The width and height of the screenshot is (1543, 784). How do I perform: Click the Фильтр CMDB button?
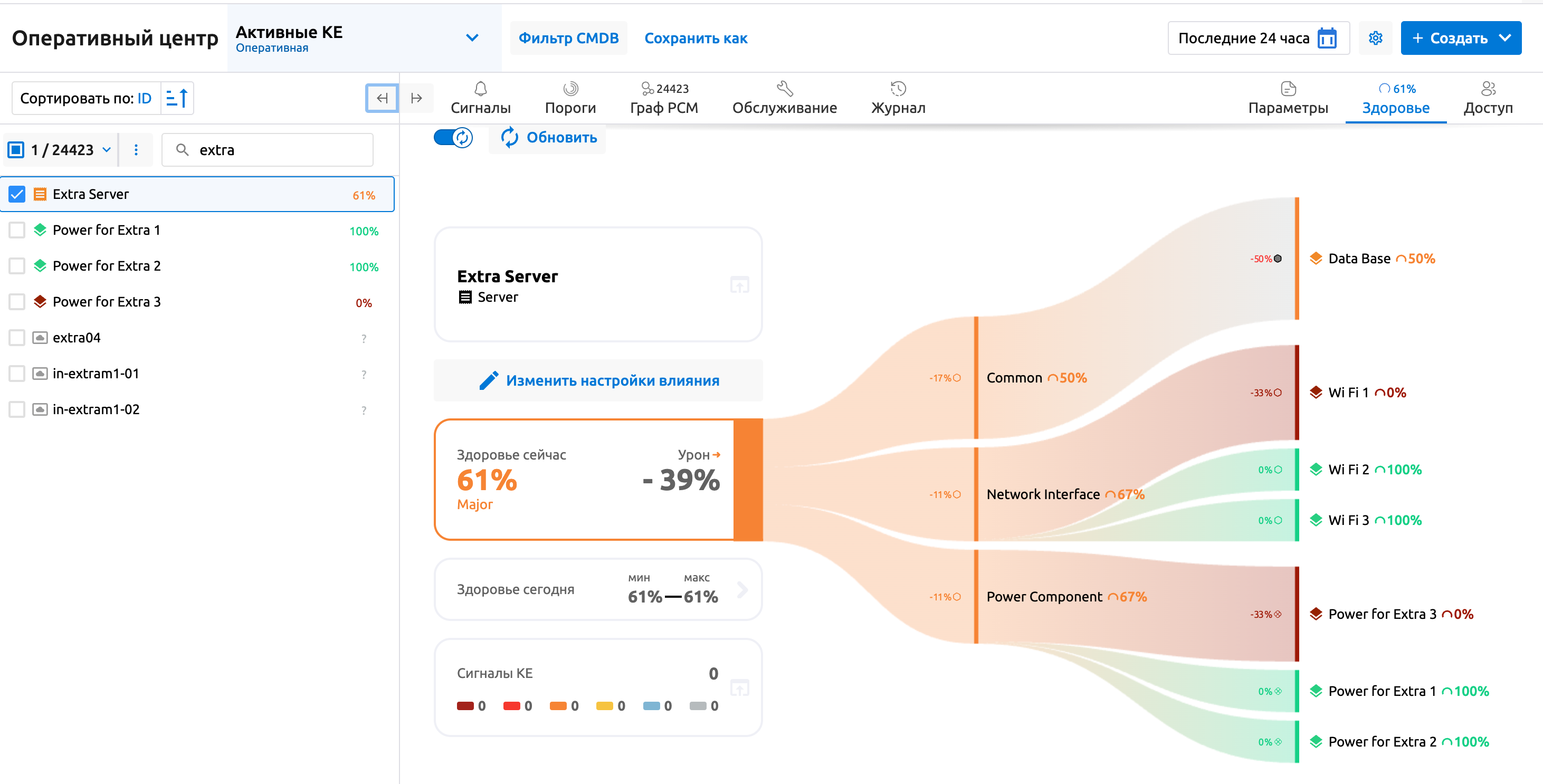coord(568,39)
